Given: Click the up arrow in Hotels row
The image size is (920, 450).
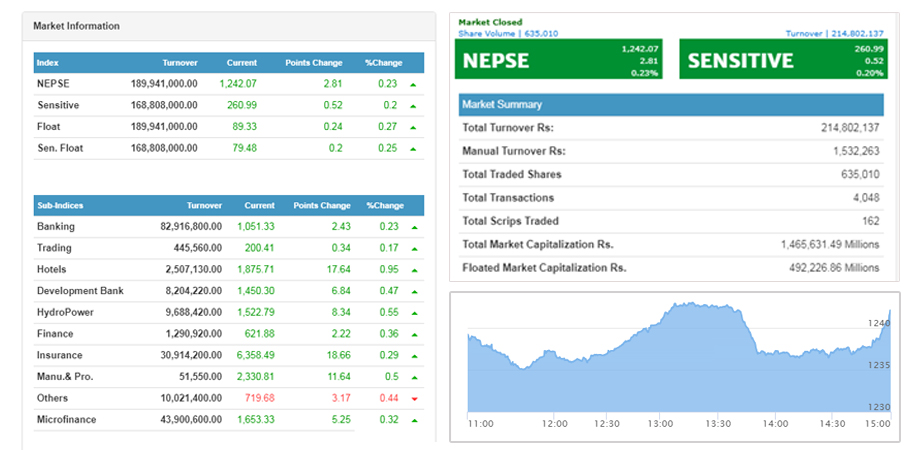Looking at the screenshot, I should click(x=415, y=270).
